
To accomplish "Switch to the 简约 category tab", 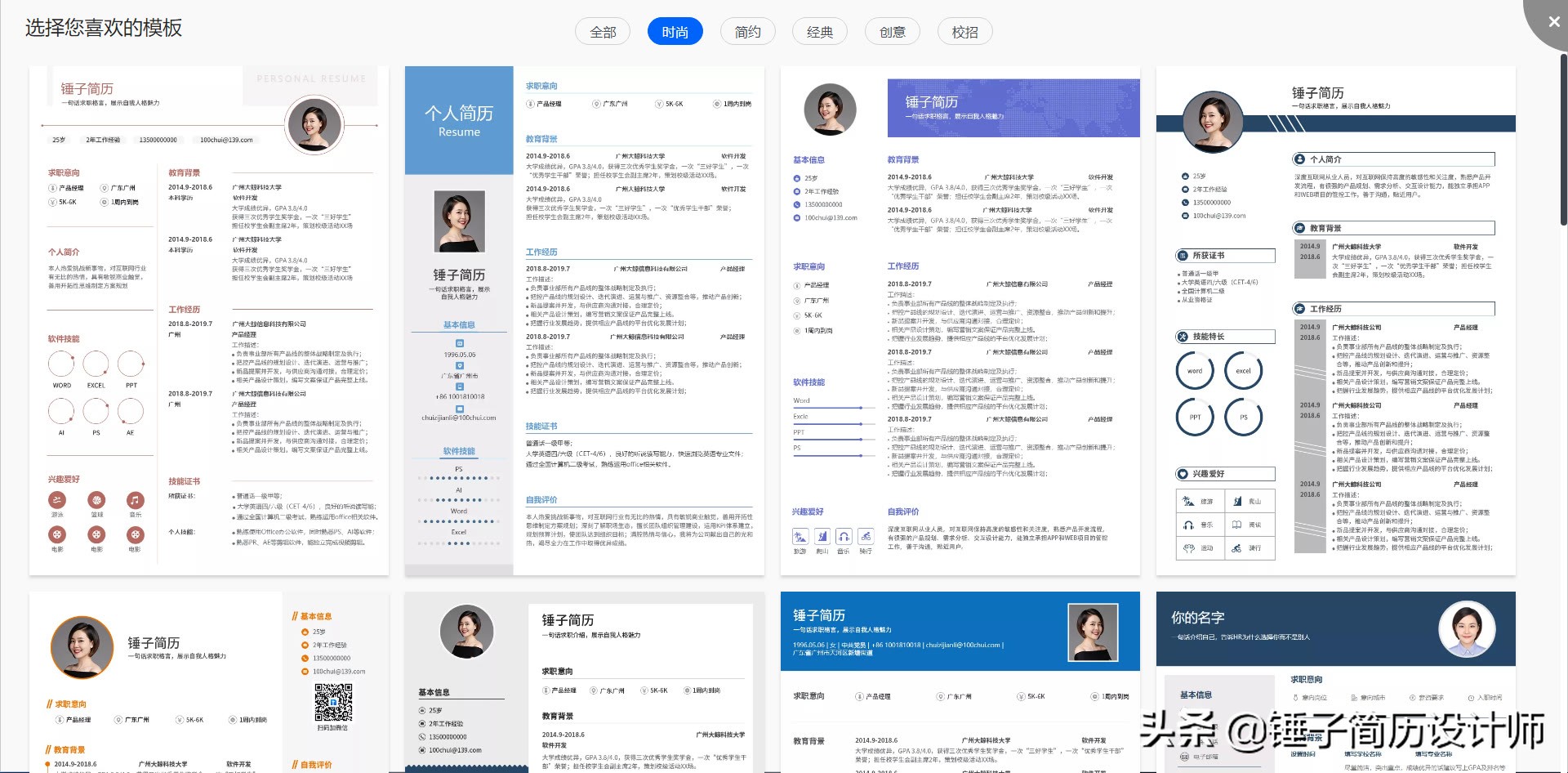I will pos(747,32).
